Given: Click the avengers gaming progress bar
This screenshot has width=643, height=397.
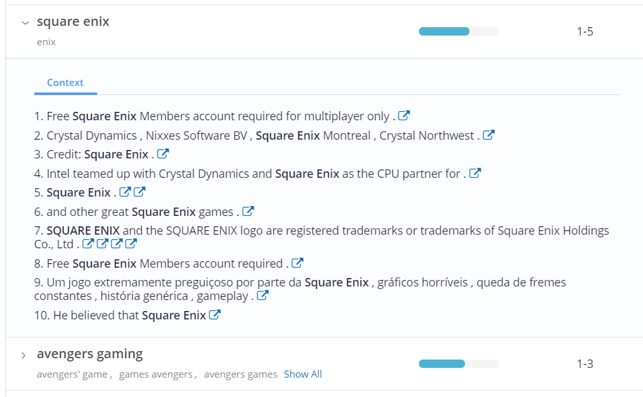Looking at the screenshot, I should (x=459, y=364).
